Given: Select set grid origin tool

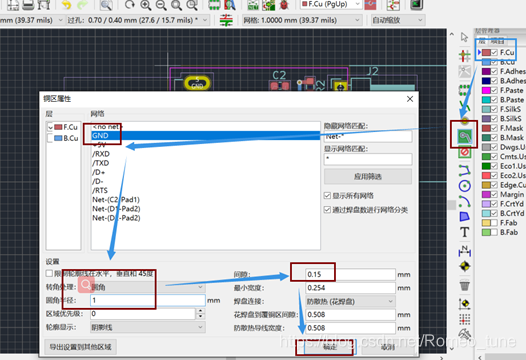Looking at the screenshot, I should [x=465, y=304].
